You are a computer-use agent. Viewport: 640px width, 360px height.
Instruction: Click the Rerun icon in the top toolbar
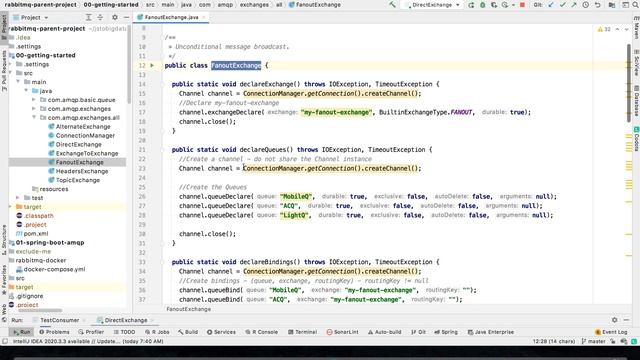(471, 5)
